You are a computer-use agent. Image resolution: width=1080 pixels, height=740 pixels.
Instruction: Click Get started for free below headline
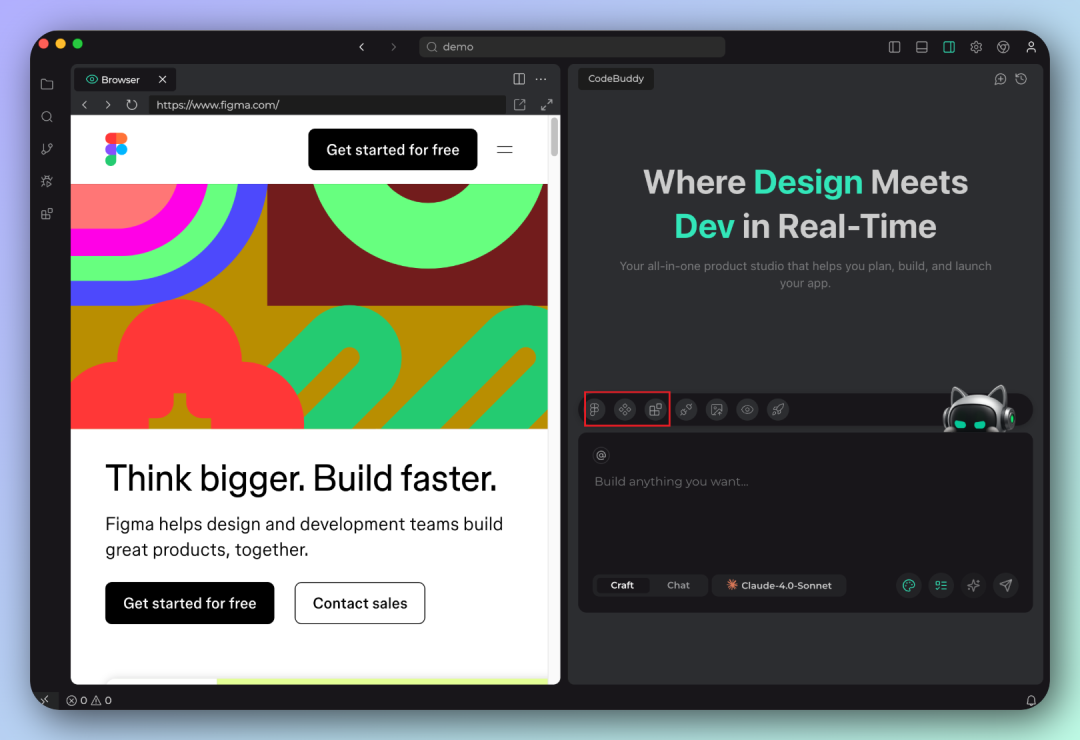[x=189, y=604]
